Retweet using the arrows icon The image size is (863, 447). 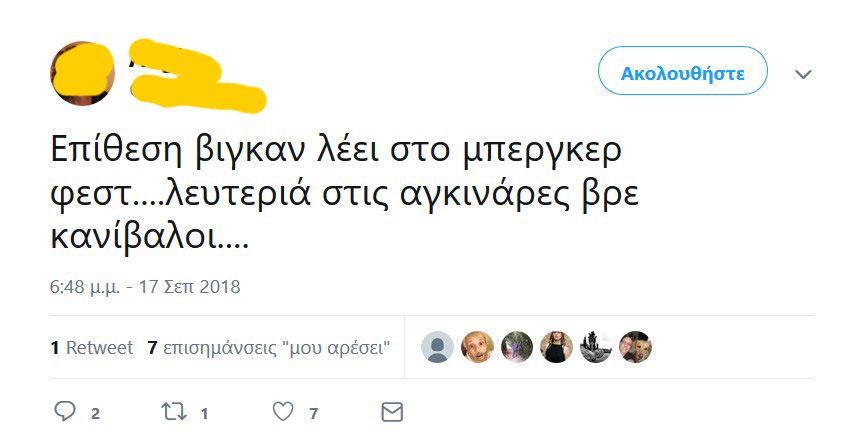174,412
